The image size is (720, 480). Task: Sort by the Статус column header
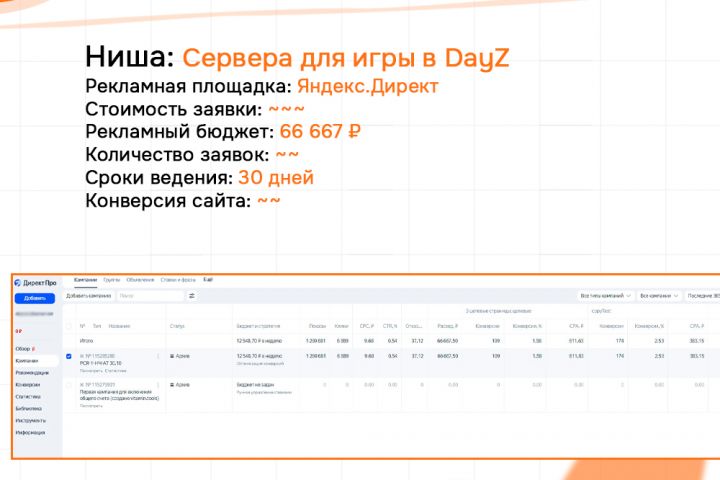click(177, 326)
